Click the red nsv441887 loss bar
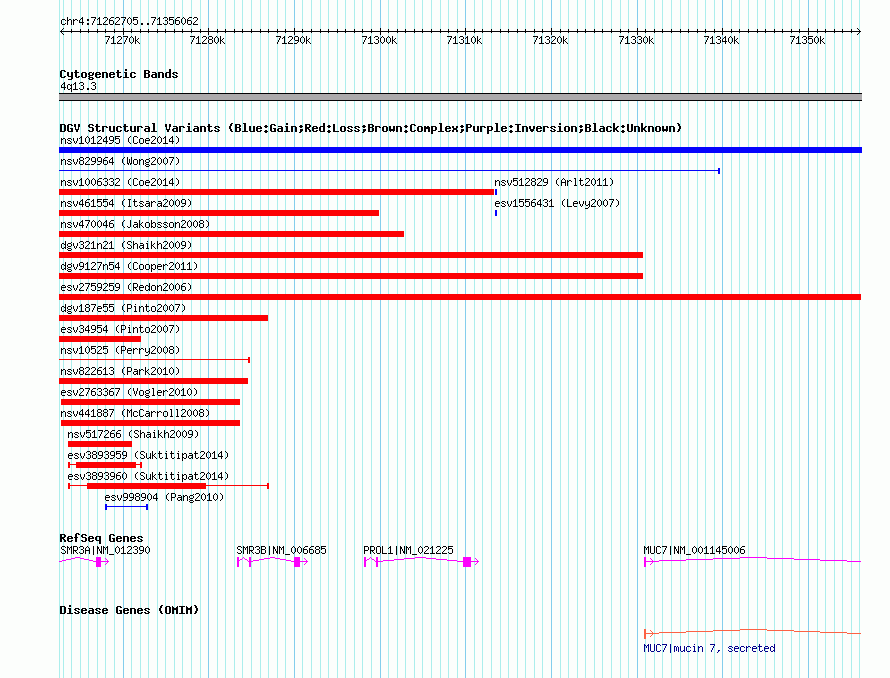Image resolution: width=890 pixels, height=678 pixels. pos(150,423)
